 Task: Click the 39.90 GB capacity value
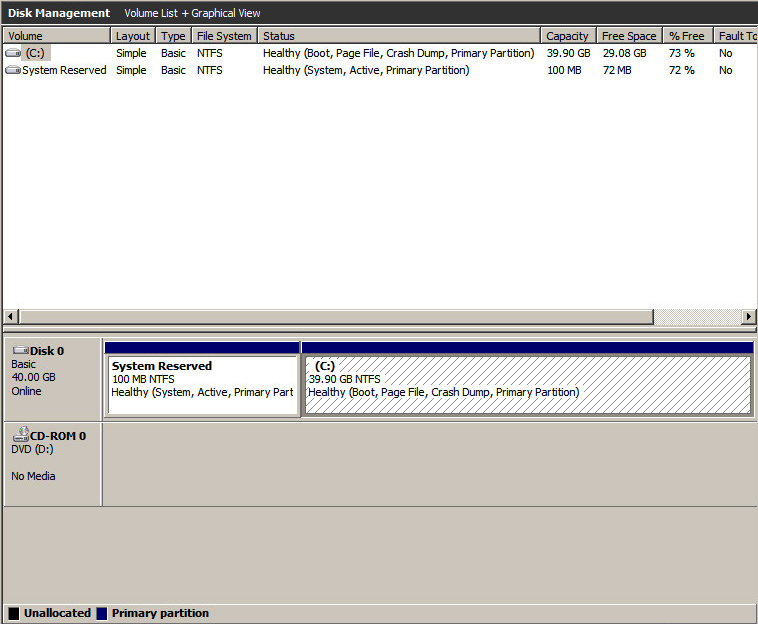(x=568, y=53)
